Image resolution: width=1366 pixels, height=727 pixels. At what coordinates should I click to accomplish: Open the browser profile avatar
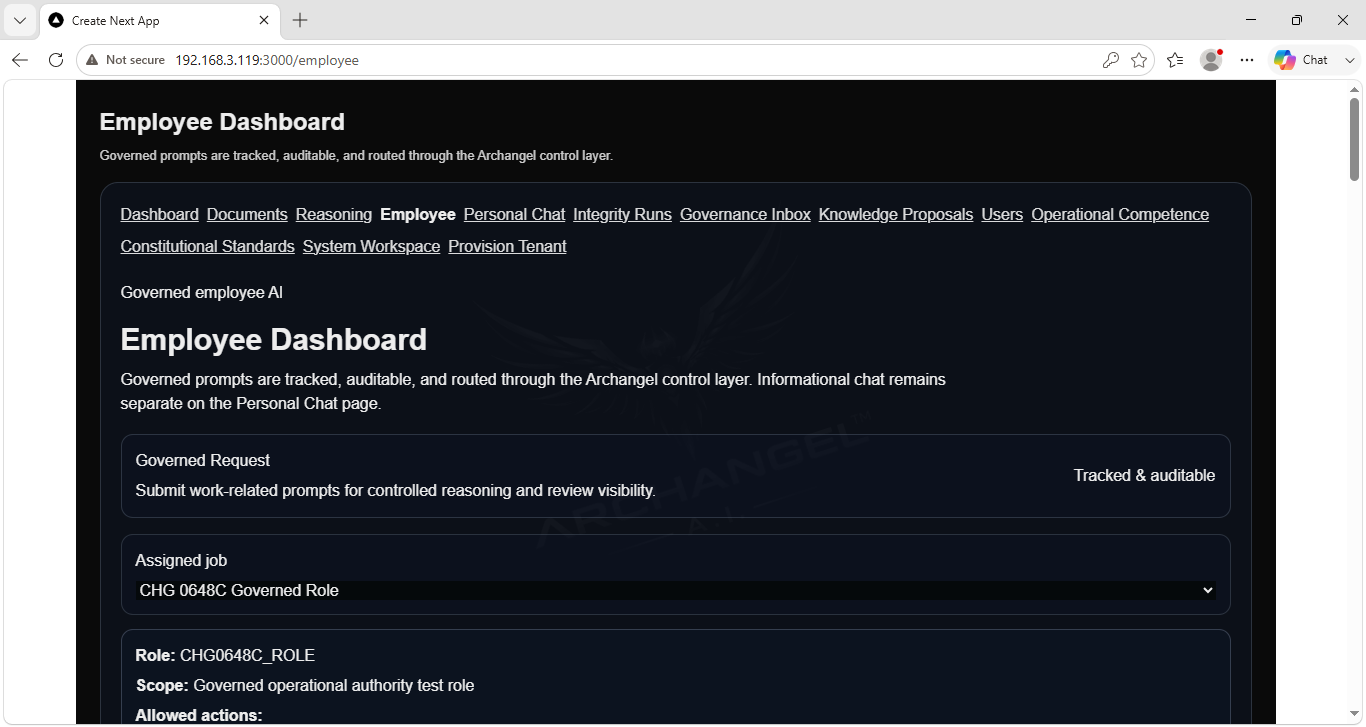[1211, 60]
